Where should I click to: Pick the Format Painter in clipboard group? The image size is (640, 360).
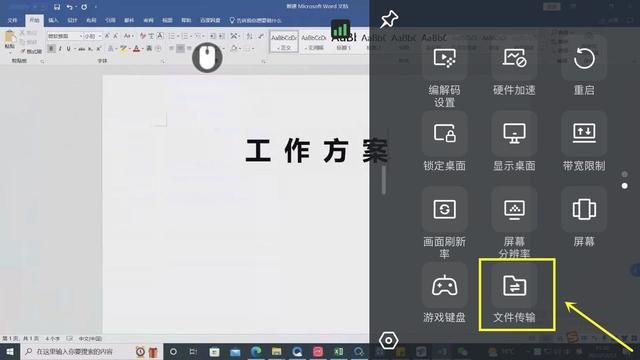(x=31, y=51)
